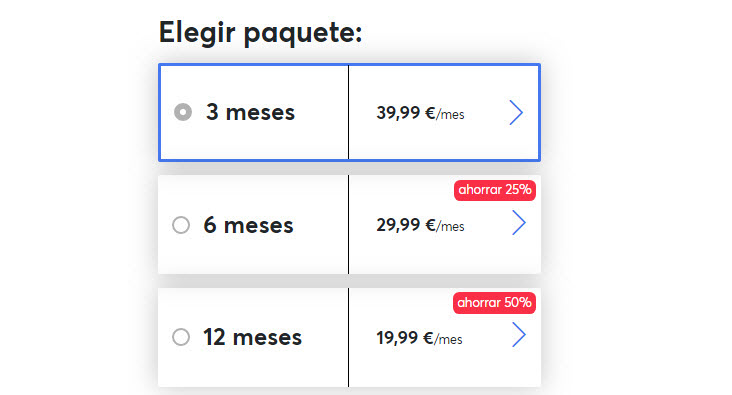Viewport: 732px width, 395px height.
Task: Click the highlighted 3-month package card
Action: pyautogui.click(x=349, y=113)
